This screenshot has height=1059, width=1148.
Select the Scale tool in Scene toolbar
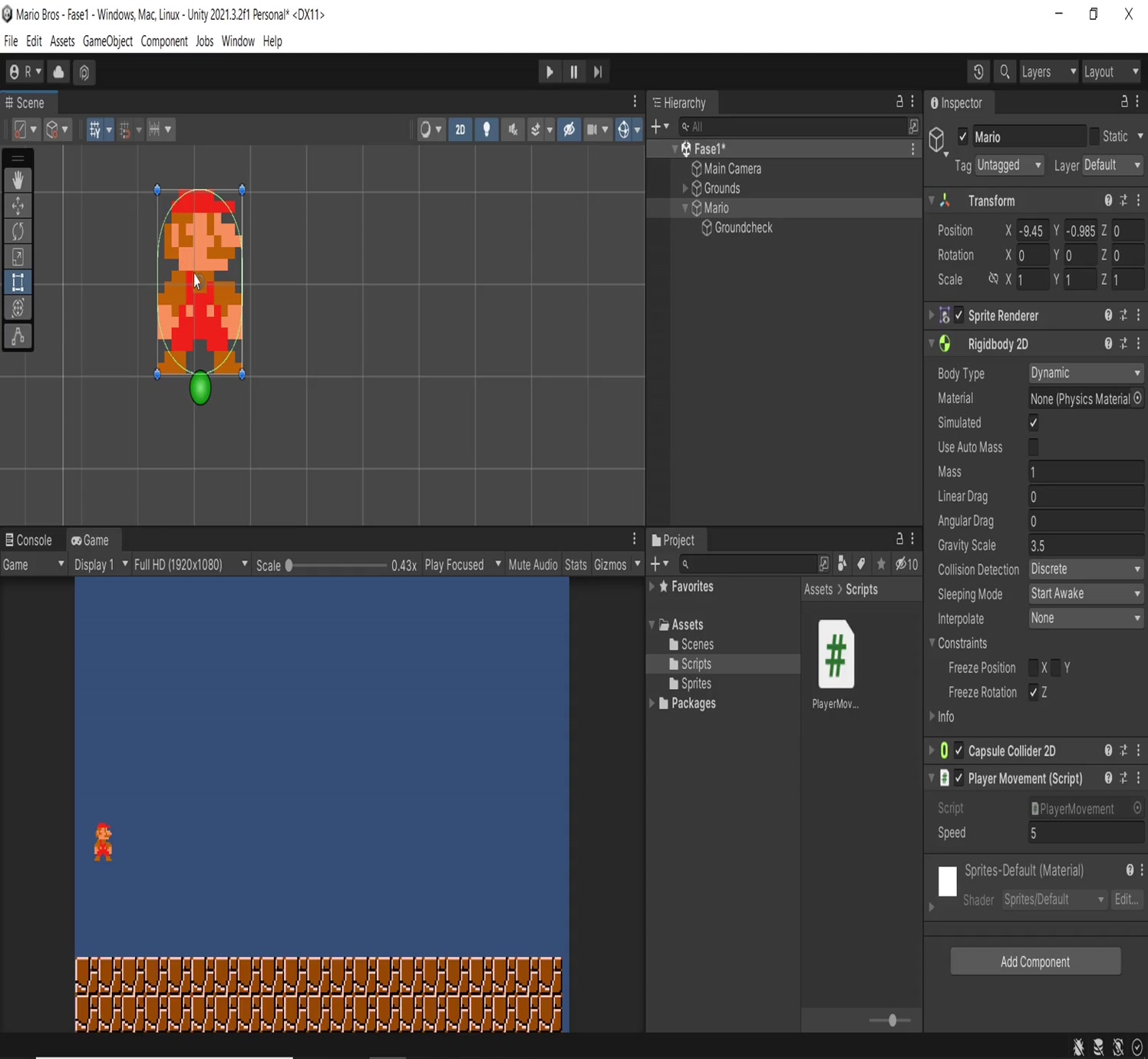click(18, 257)
